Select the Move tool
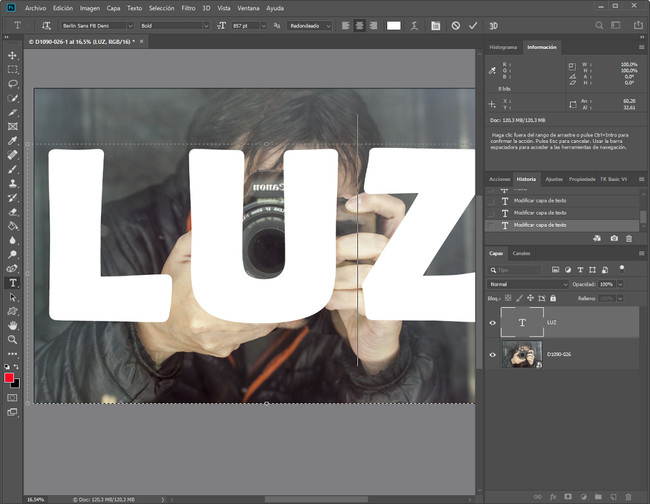 (x=12, y=56)
